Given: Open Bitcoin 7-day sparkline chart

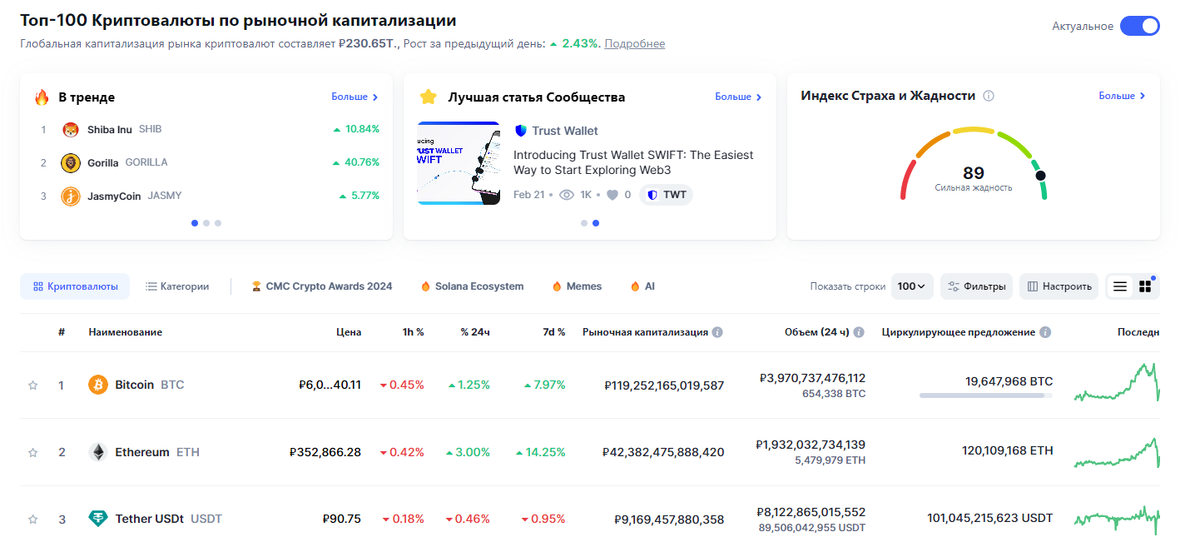Looking at the screenshot, I should 1117,383.
